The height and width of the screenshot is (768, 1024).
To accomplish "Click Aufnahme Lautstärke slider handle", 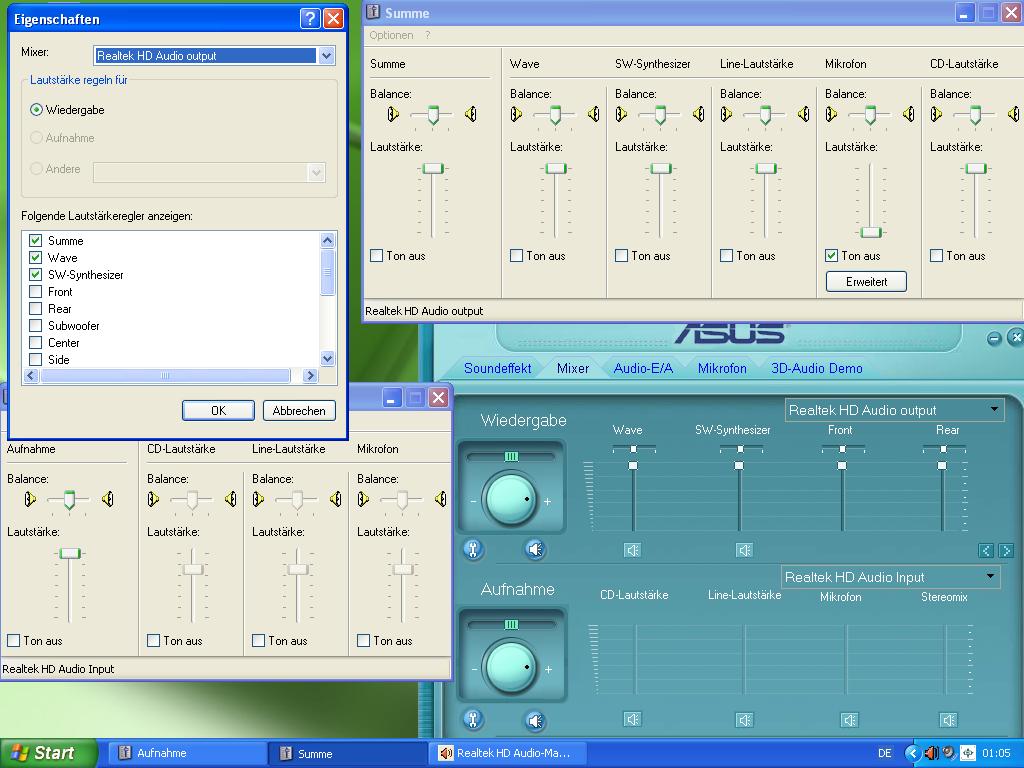I will [x=69, y=554].
